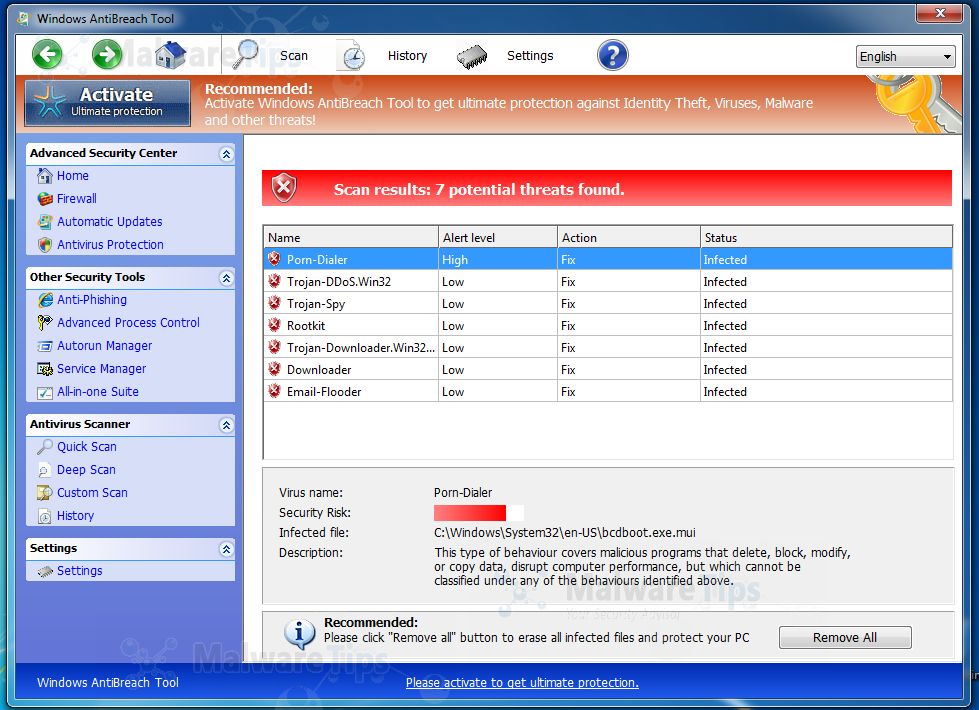Select the Trojan-Spy threat row
Image resolution: width=979 pixels, height=710 pixels.
click(316, 304)
